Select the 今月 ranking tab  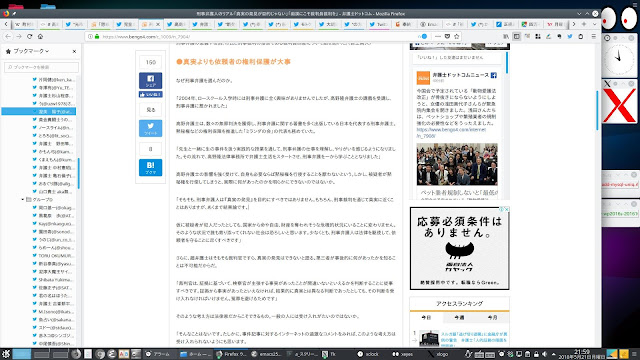click(x=492, y=318)
